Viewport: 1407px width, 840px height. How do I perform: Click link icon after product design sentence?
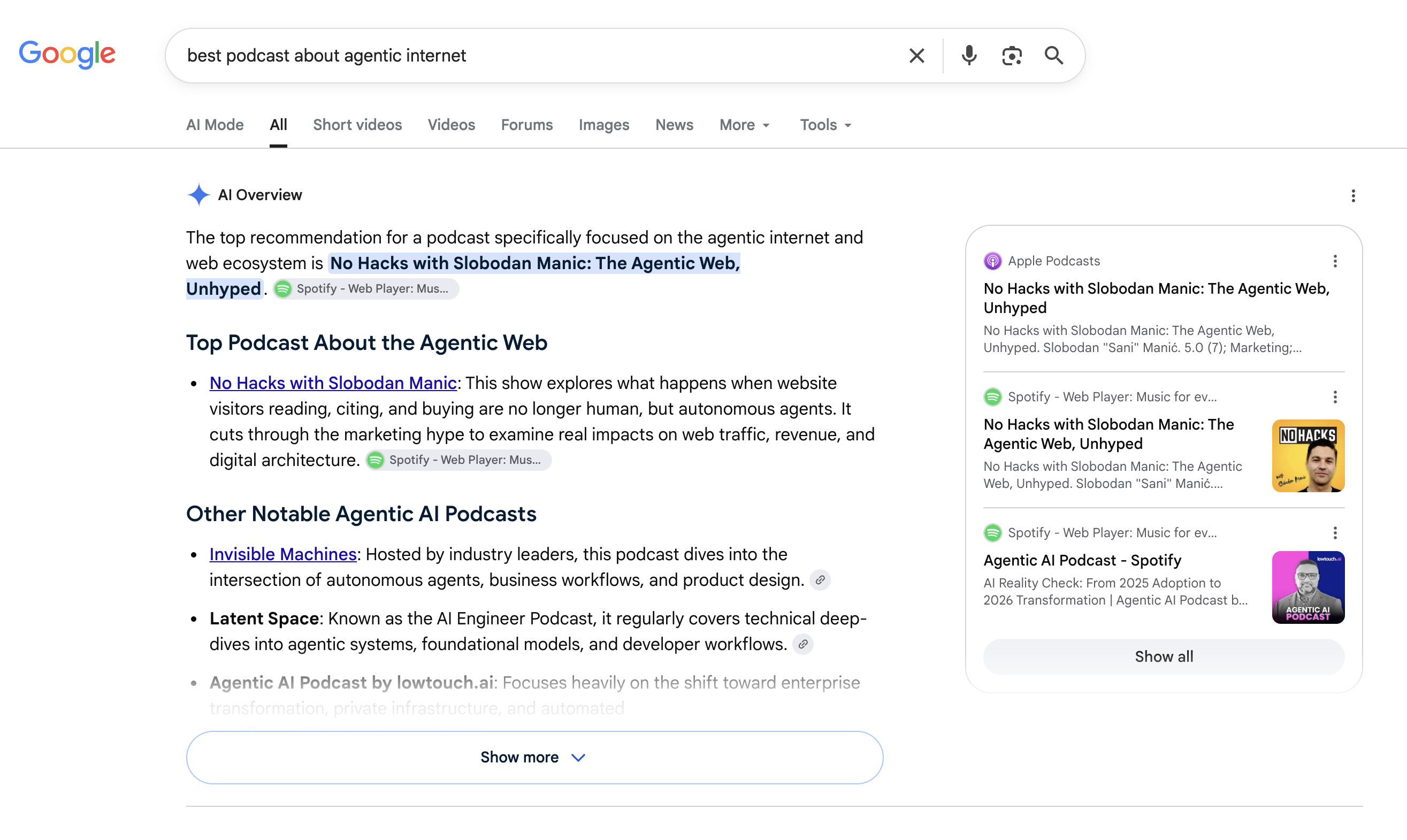pos(820,579)
